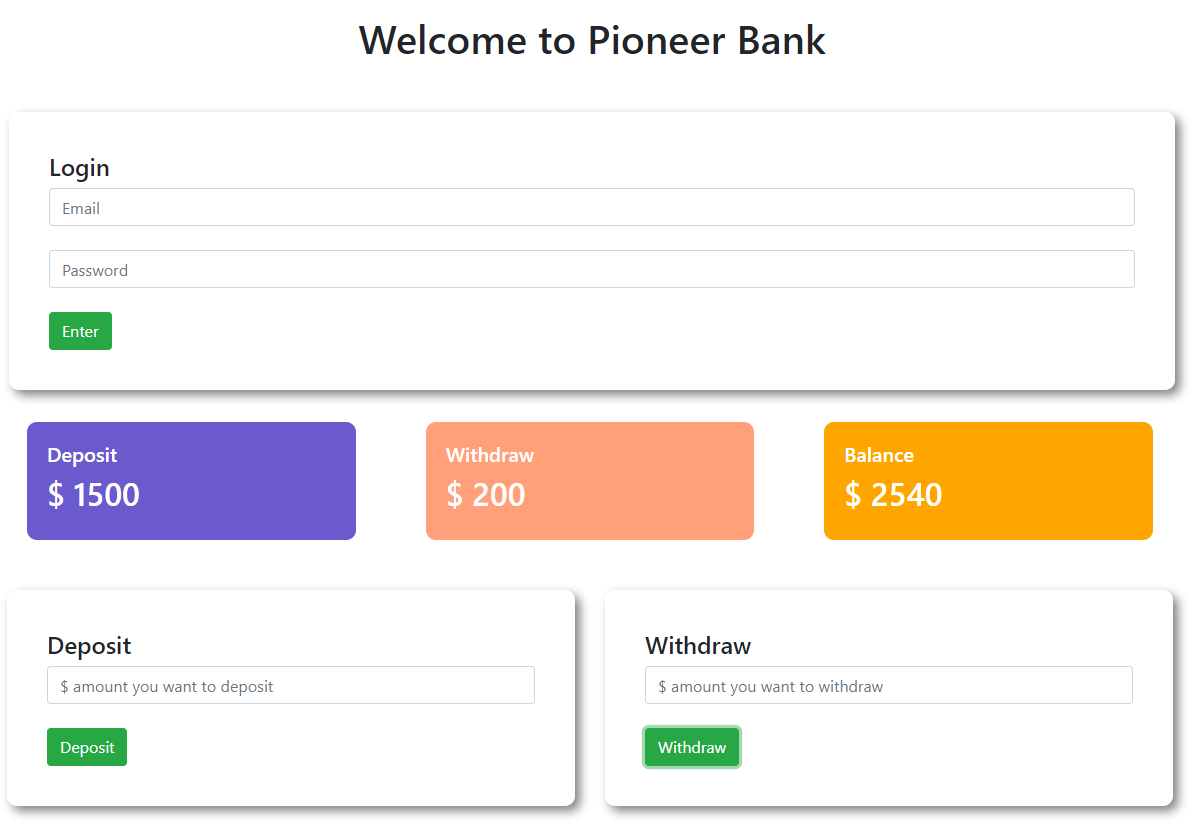Viewport: 1198px width, 832px height.
Task: Click the Login section heading
Action: [x=79, y=168]
